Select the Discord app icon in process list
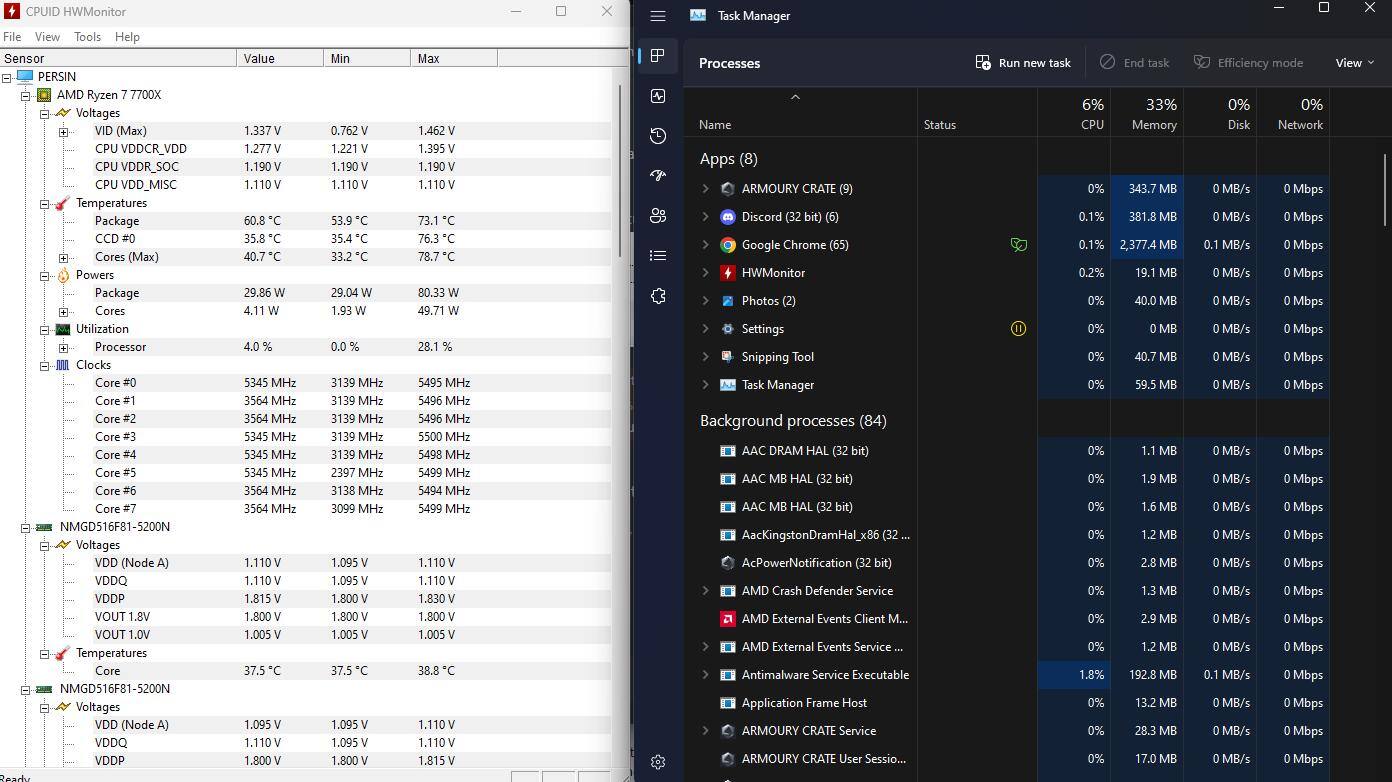The image size is (1392, 782). point(728,217)
